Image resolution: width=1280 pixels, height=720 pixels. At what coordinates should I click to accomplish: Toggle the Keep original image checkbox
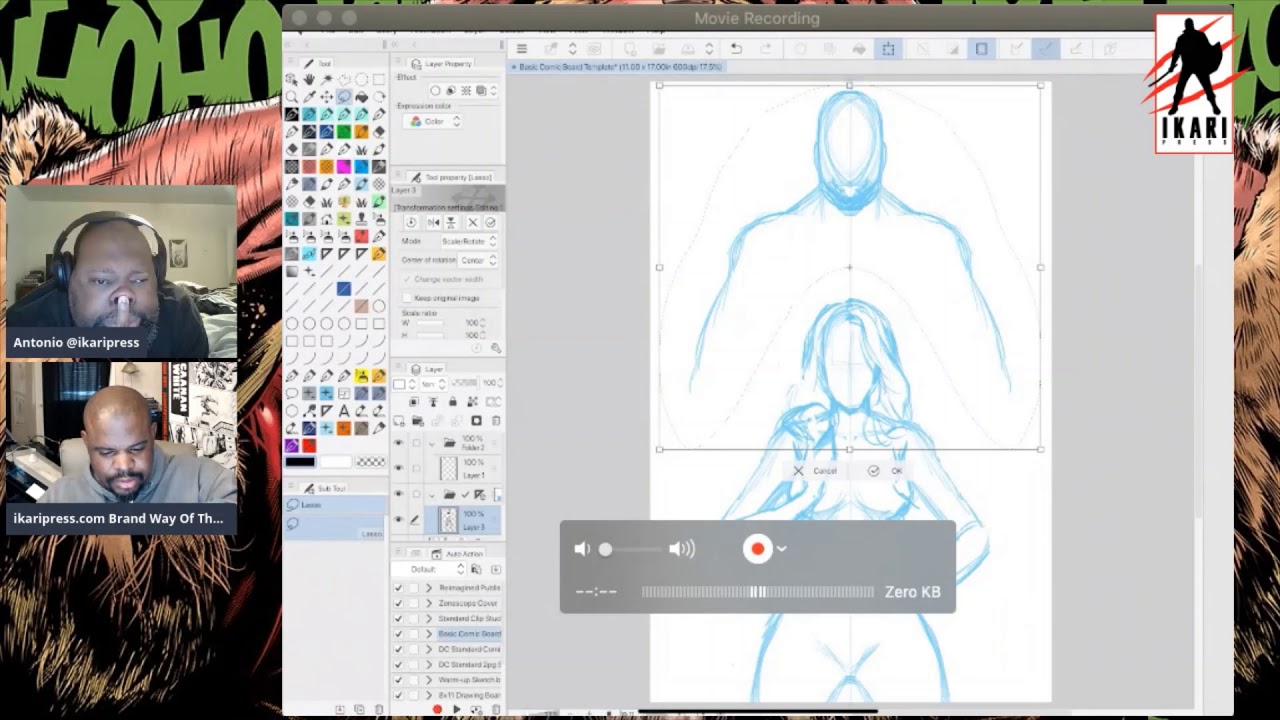[x=408, y=298]
